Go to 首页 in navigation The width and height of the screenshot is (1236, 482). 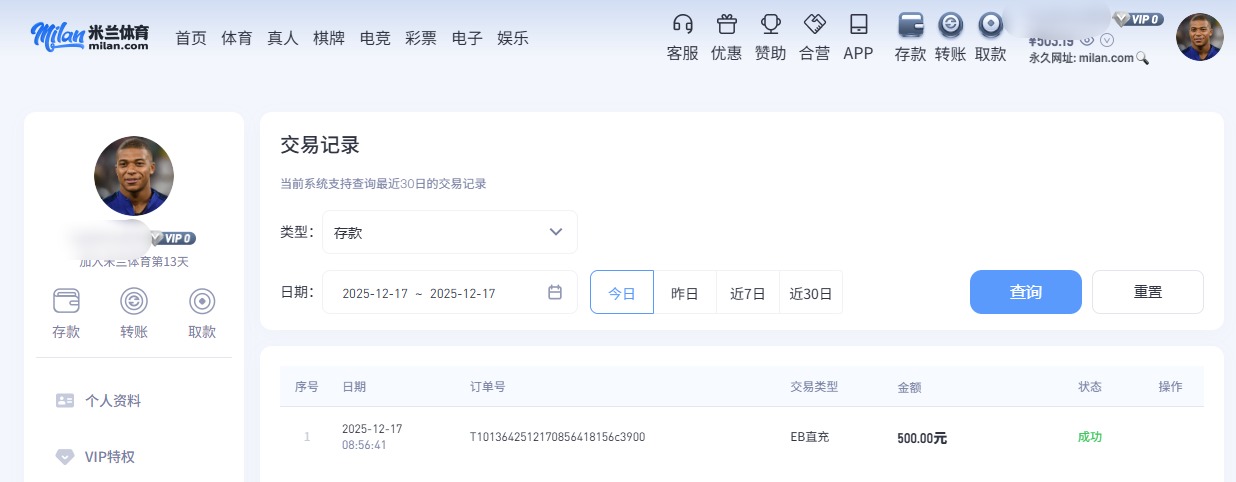coord(191,38)
